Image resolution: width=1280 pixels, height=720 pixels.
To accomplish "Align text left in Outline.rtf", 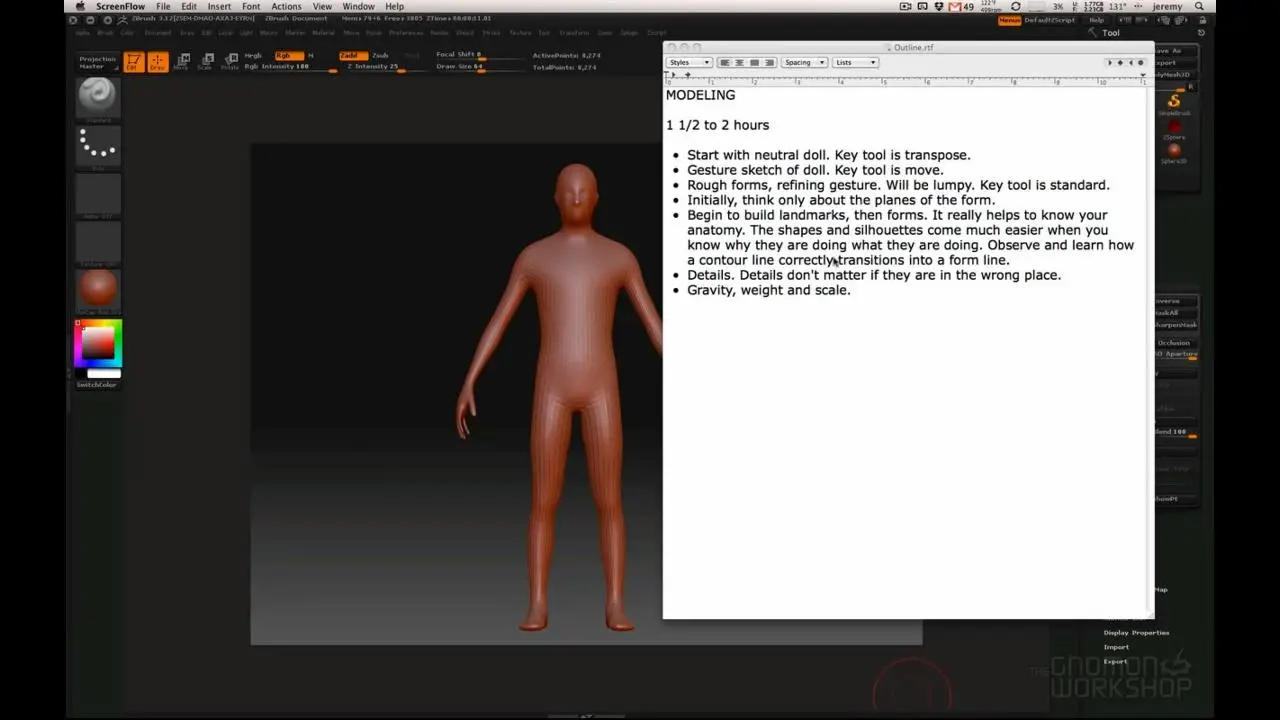I will [x=725, y=62].
